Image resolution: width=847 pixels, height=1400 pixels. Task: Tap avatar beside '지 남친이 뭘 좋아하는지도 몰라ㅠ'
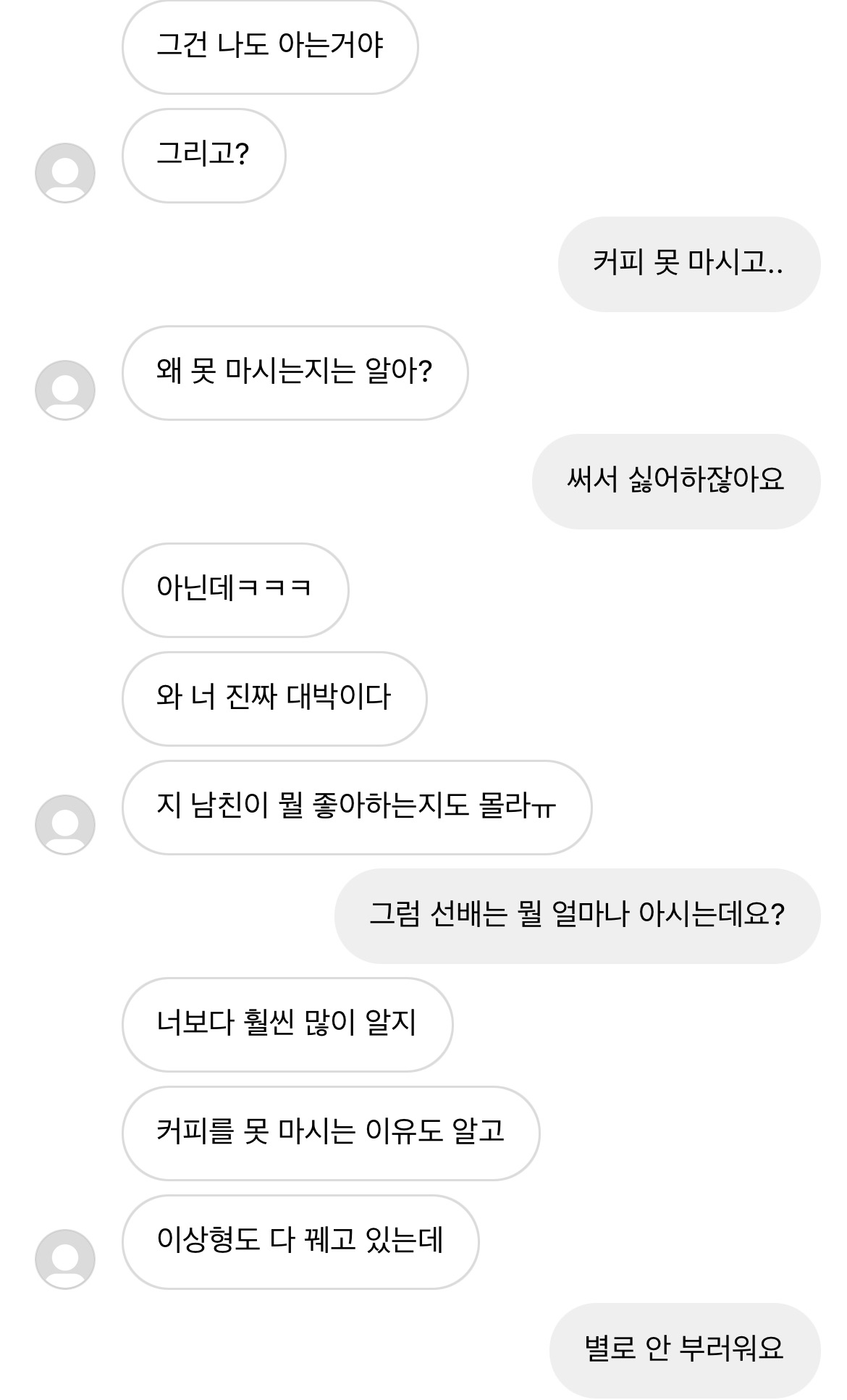point(65,825)
